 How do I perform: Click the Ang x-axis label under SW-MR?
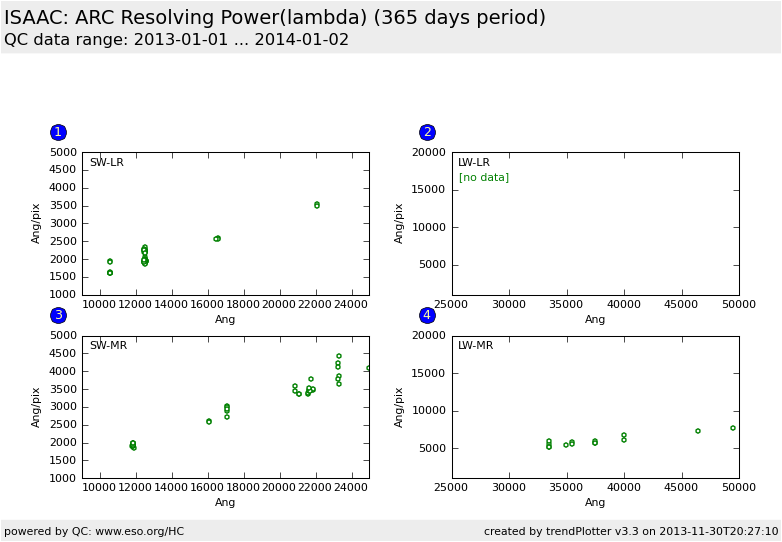[225, 503]
